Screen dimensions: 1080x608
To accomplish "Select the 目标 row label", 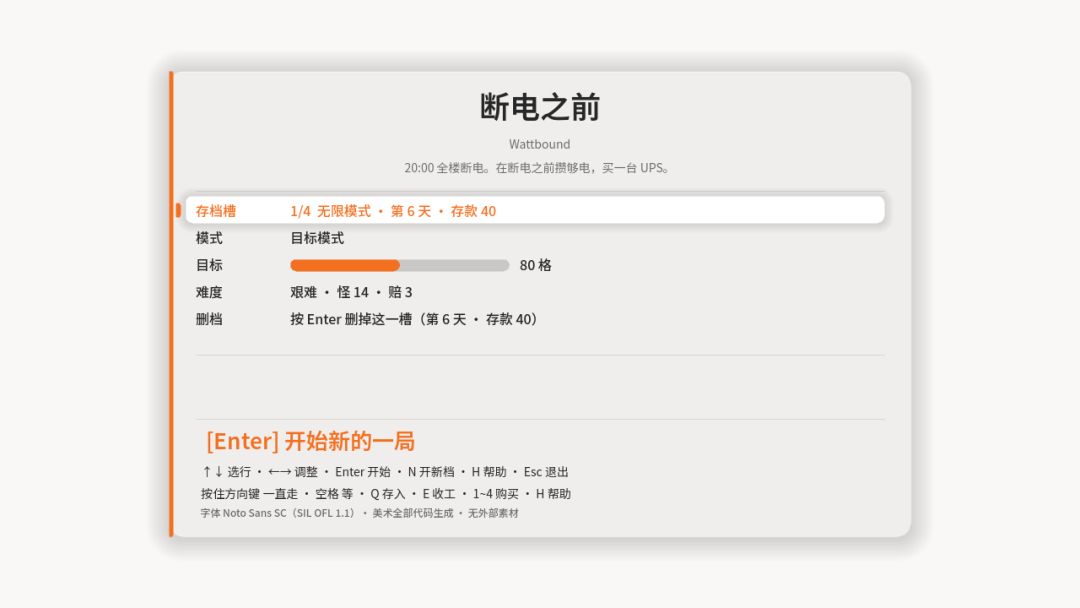I will pyautogui.click(x=209, y=265).
